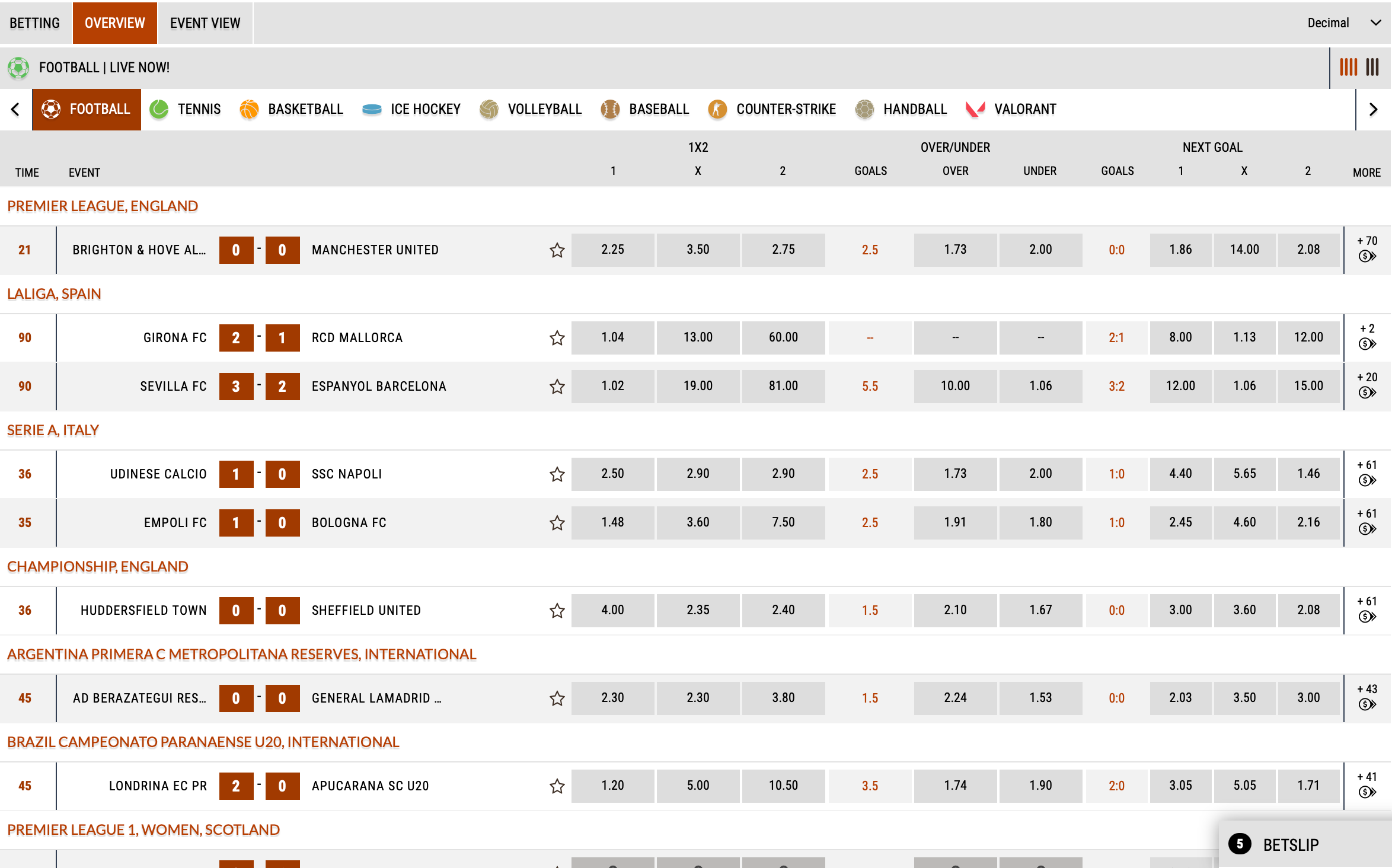
Task: Favorite the Brighton vs Manchester United match
Action: point(557,250)
